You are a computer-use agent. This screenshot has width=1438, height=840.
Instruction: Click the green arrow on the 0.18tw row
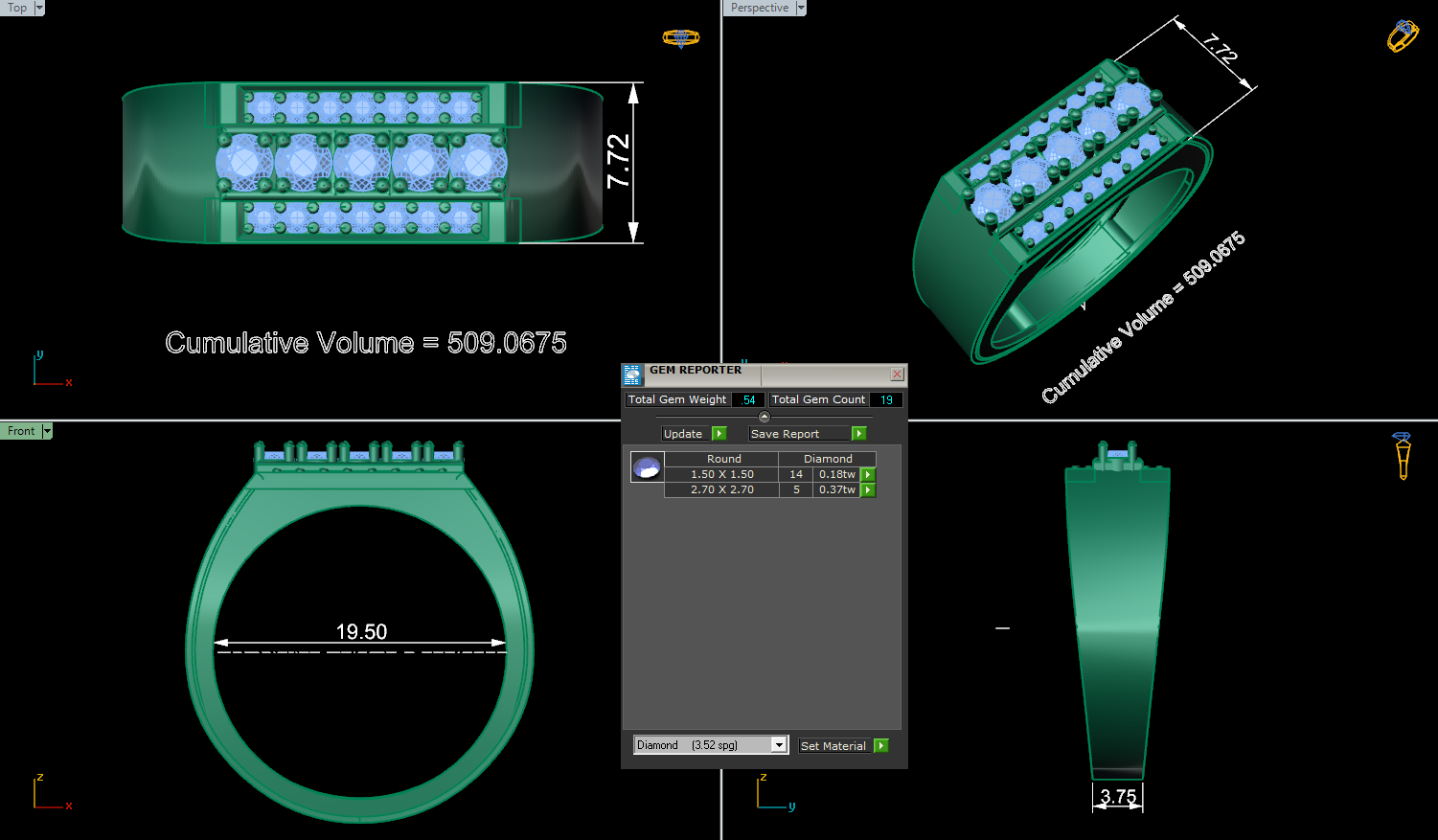point(867,474)
